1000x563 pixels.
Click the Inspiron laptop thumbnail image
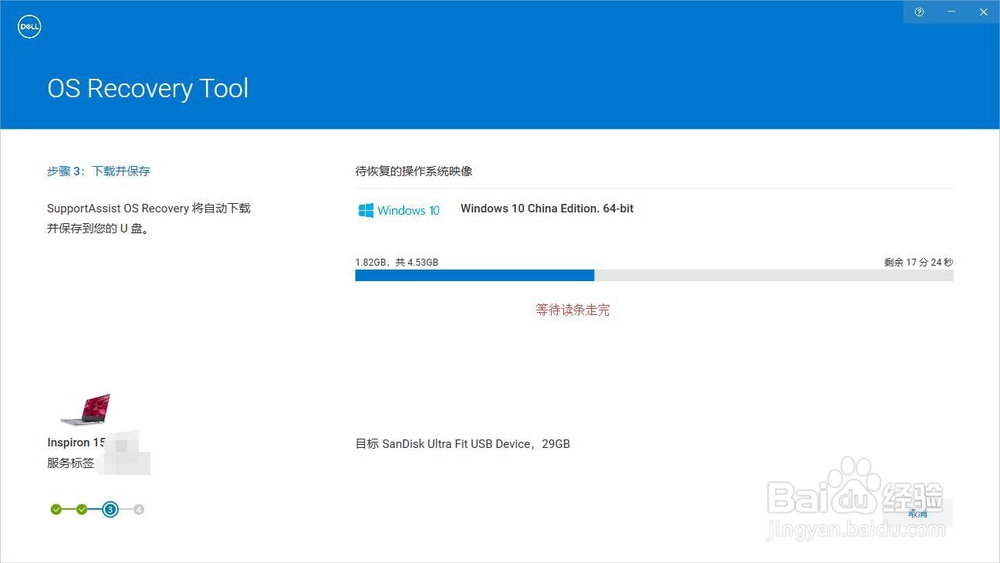coord(85,409)
